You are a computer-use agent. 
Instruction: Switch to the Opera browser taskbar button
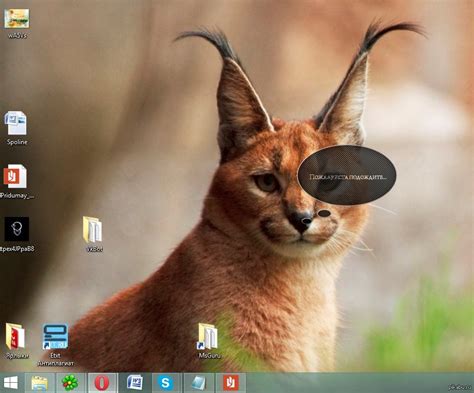[102, 382]
